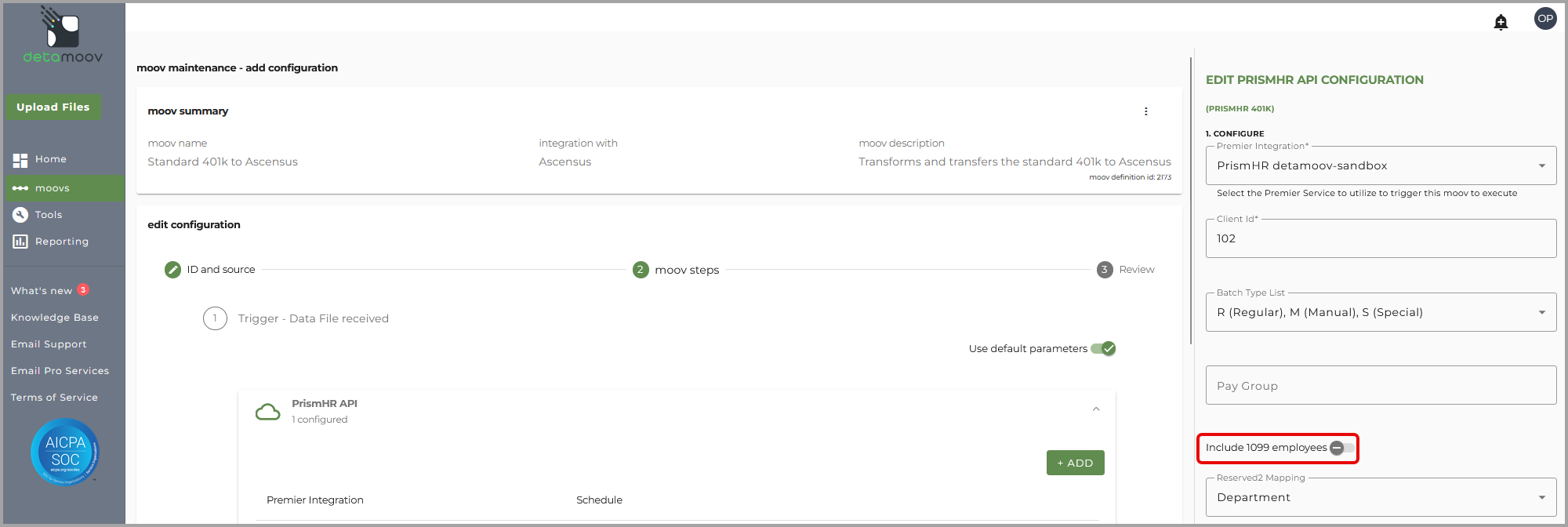Viewport: 1568px width, 527px height.
Task: Click the Upload Files button
Action: 53,107
